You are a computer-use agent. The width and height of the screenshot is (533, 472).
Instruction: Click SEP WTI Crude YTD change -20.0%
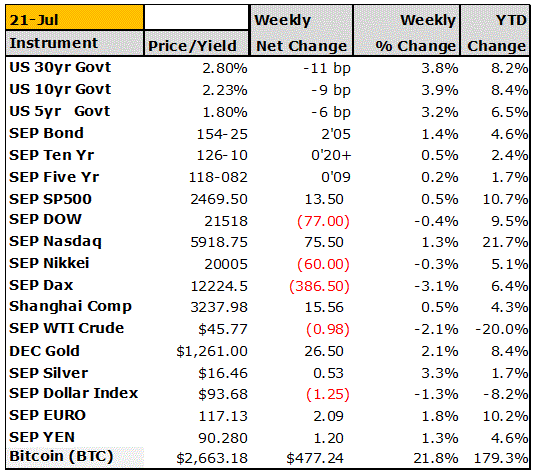point(501,329)
